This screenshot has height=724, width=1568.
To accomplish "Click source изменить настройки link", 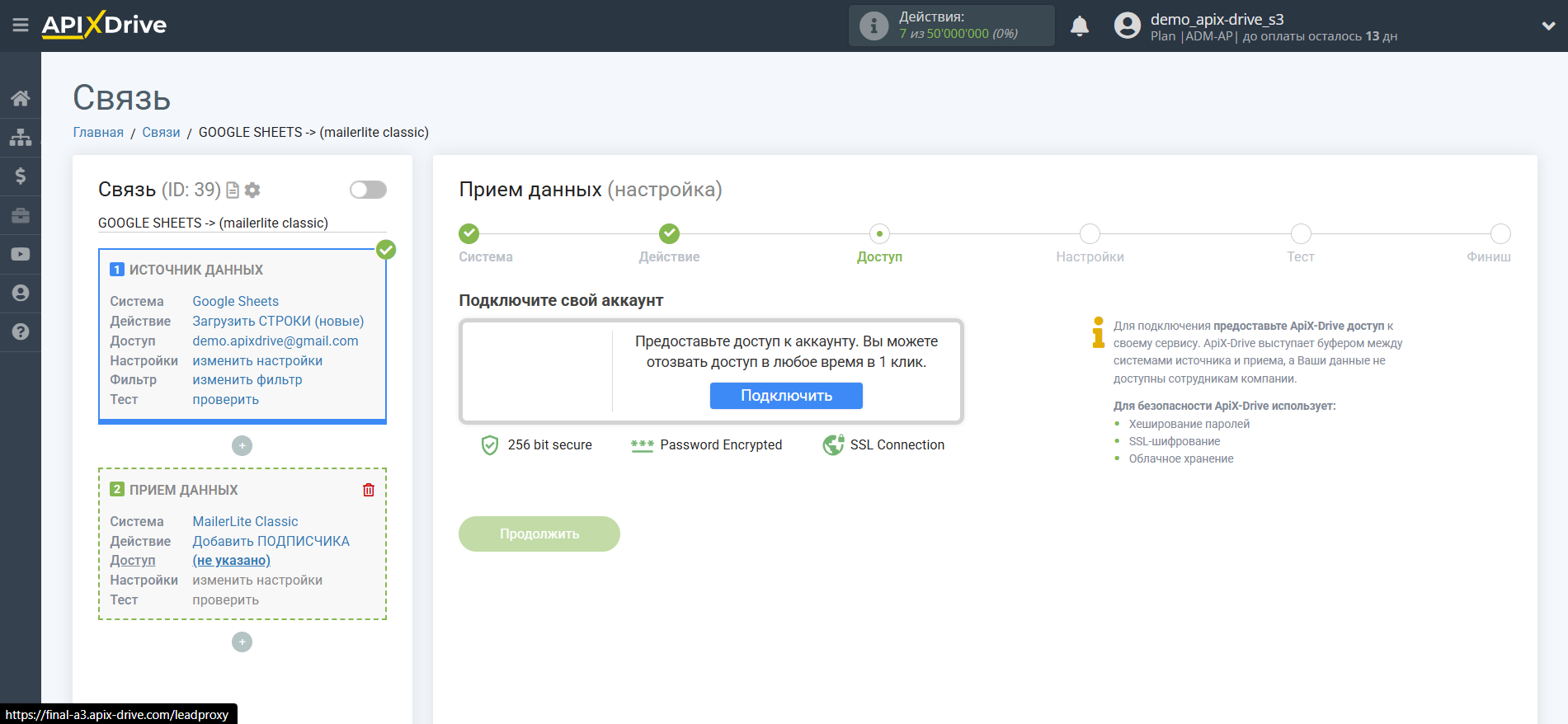I will (257, 361).
